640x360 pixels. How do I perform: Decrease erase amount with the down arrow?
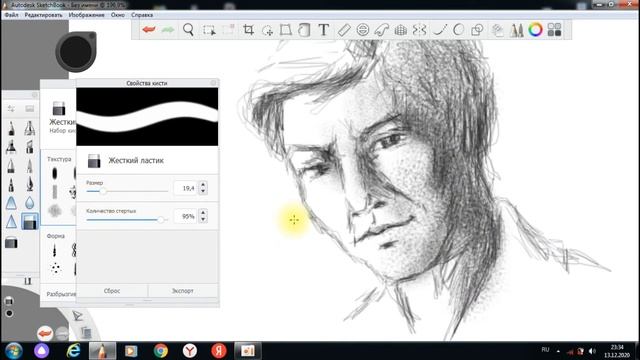203,220
